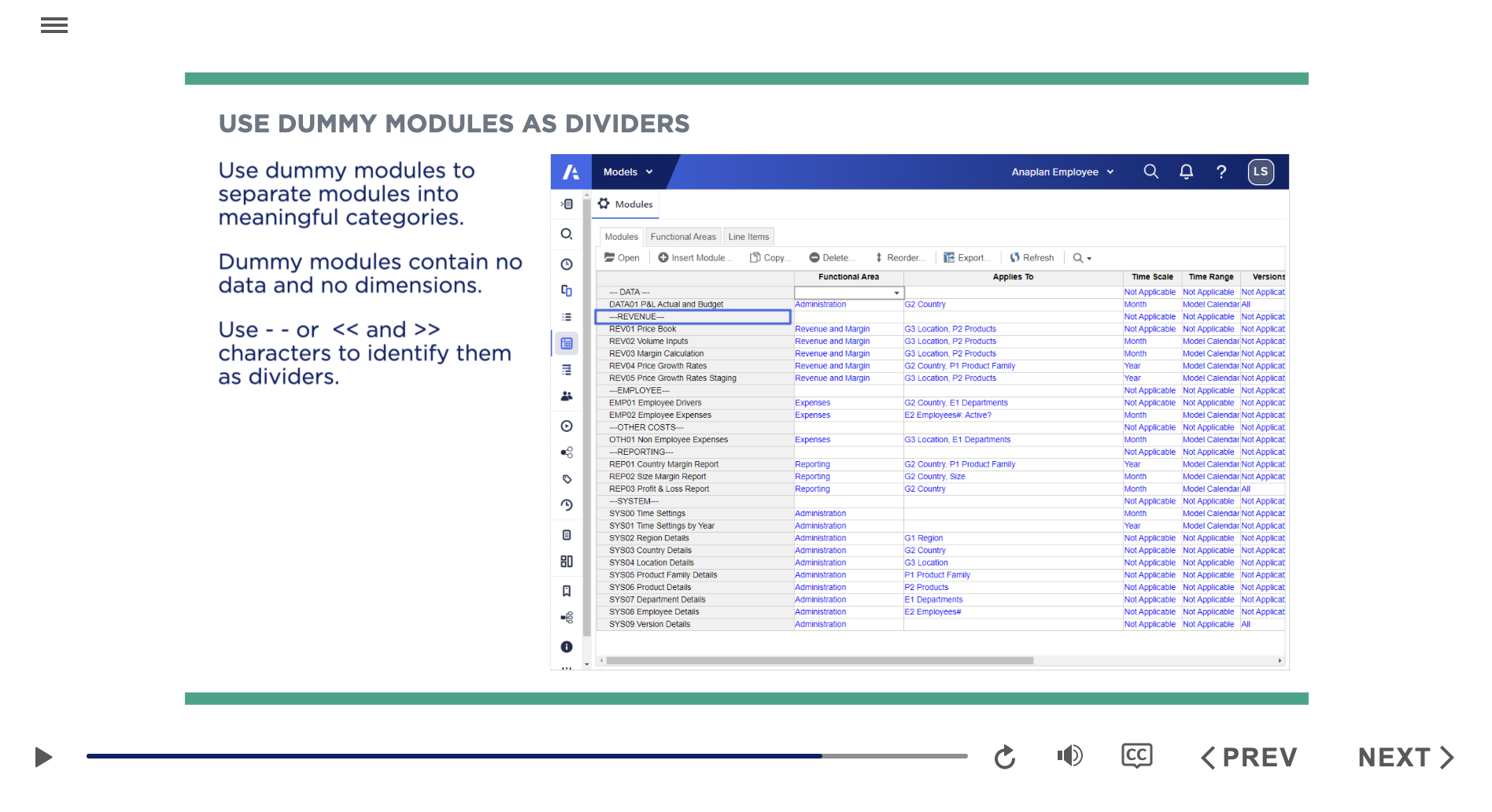
Task: Click the Copy toolbar button
Action: click(x=770, y=258)
